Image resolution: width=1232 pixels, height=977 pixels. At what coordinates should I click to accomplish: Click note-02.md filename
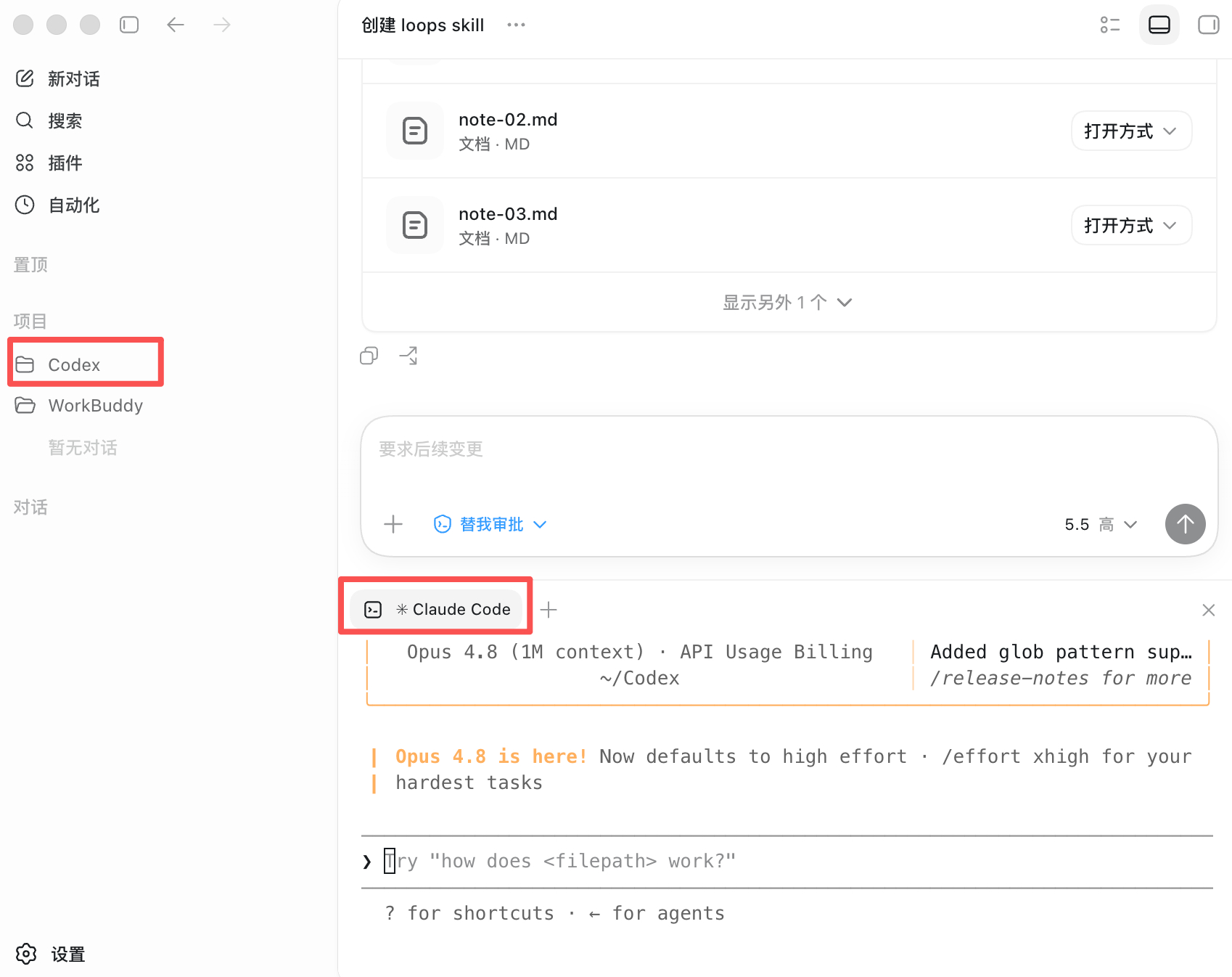pos(508,120)
